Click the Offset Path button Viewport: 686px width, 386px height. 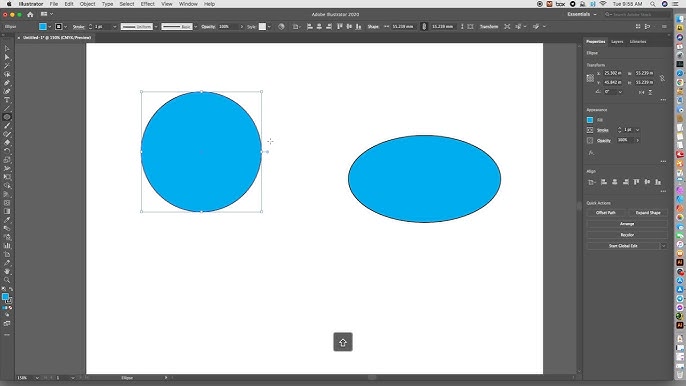tap(606, 213)
